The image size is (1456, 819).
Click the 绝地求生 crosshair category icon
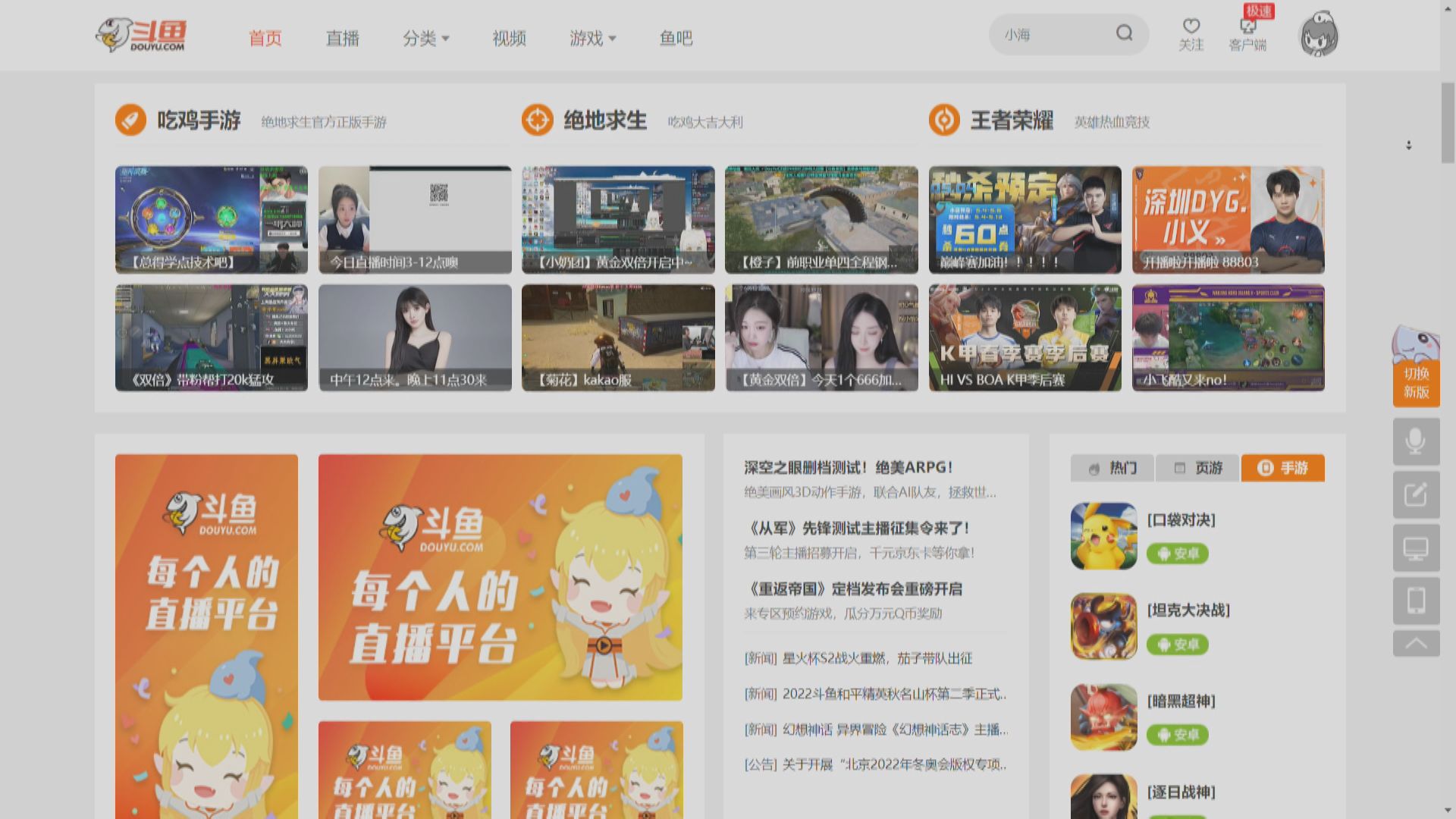538,120
